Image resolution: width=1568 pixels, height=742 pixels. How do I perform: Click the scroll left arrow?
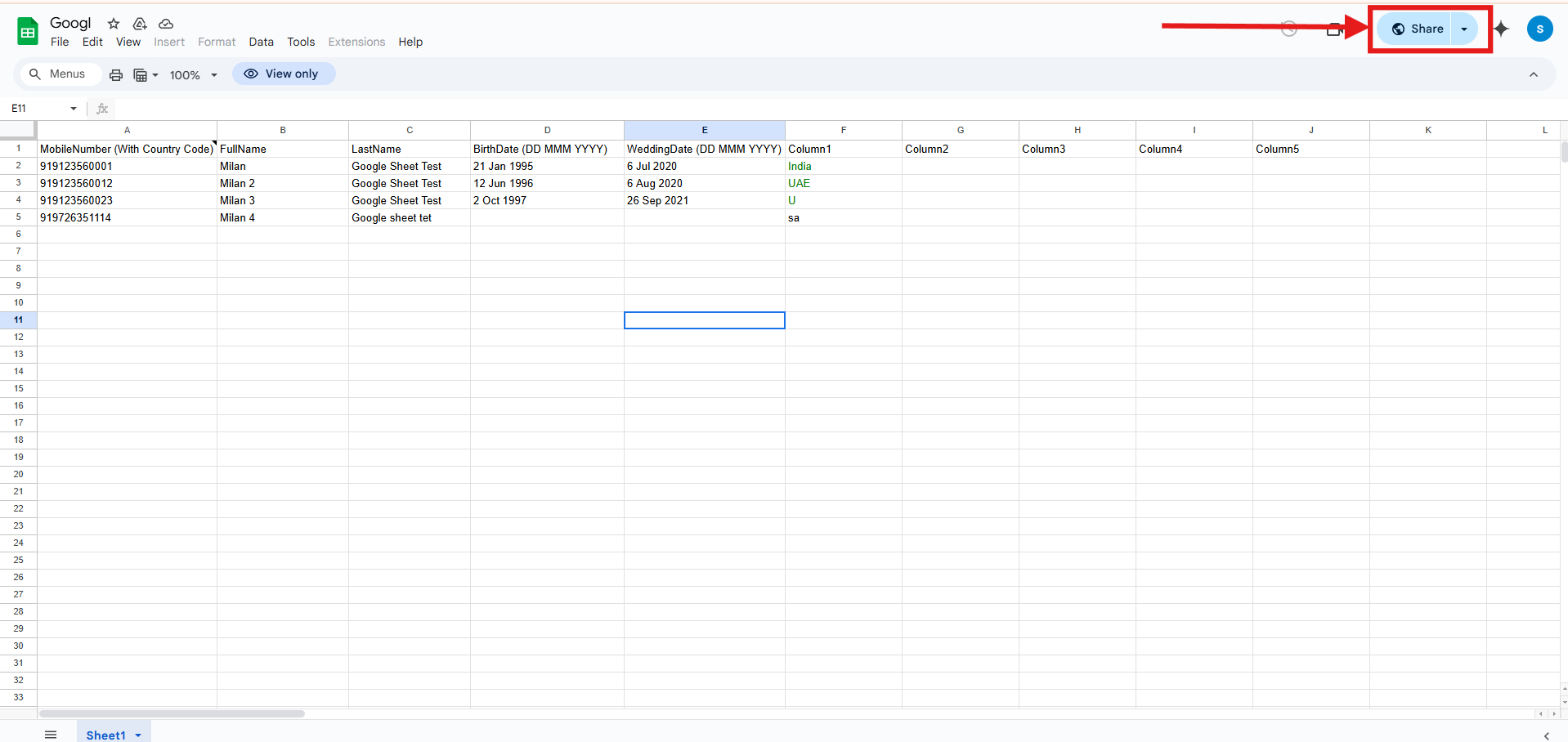[1541, 713]
